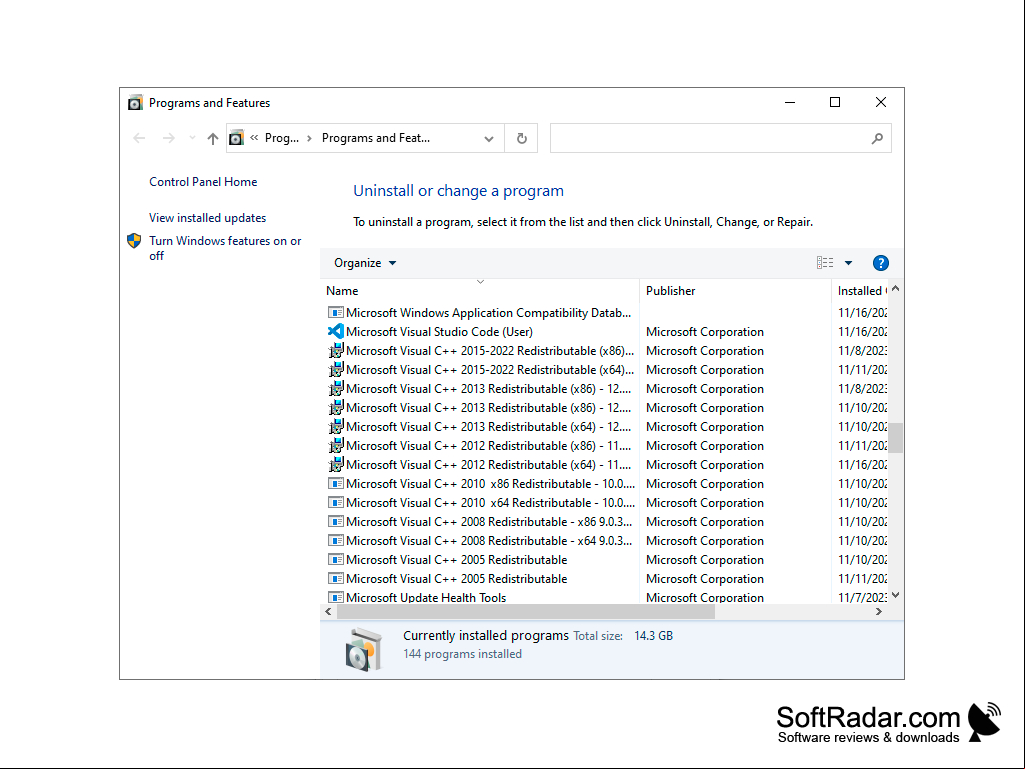Select Visual C++ 2015-2022 Redistributable (x86) name
The width and height of the screenshot is (1025, 769).
point(490,350)
